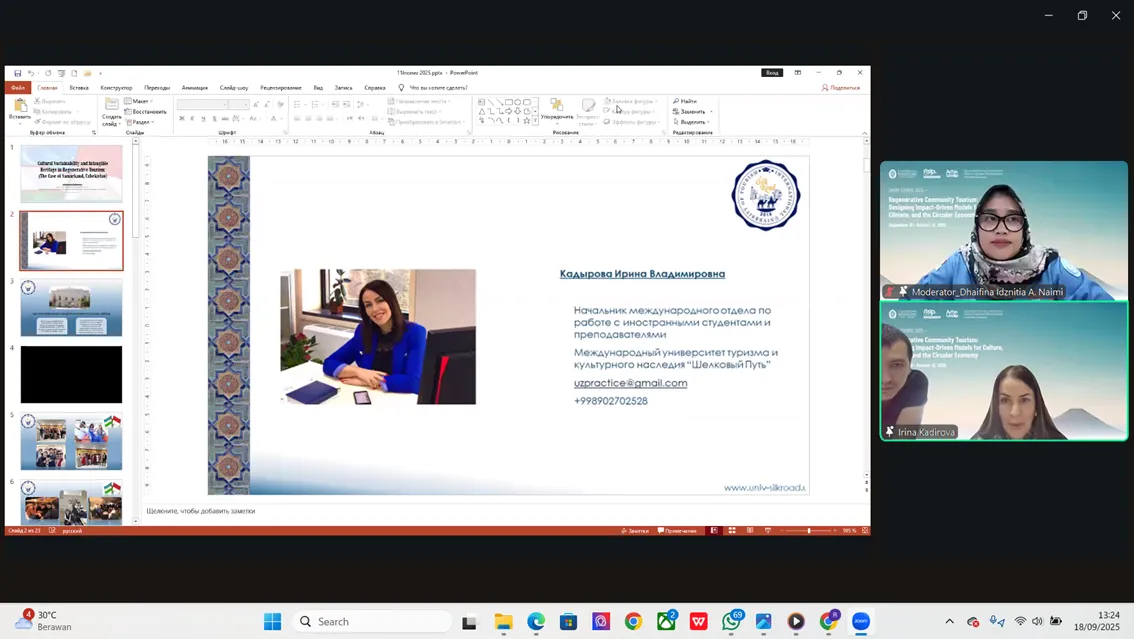Click the Создать слайд (New Slide) icon
1134x639 pixels.
112,108
